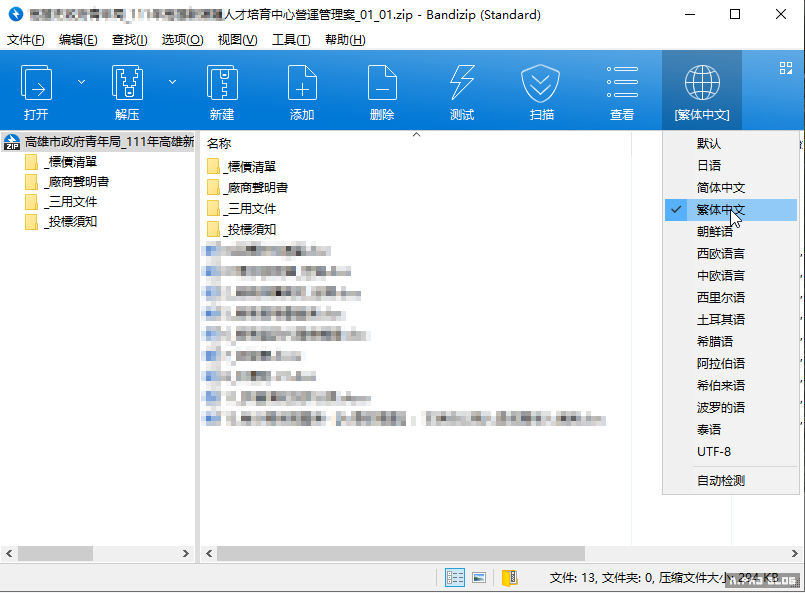Viewport: 805px width, 593px height.
Task: Select 自动检测 at the bottom of the menu
Action: pyautogui.click(x=720, y=481)
